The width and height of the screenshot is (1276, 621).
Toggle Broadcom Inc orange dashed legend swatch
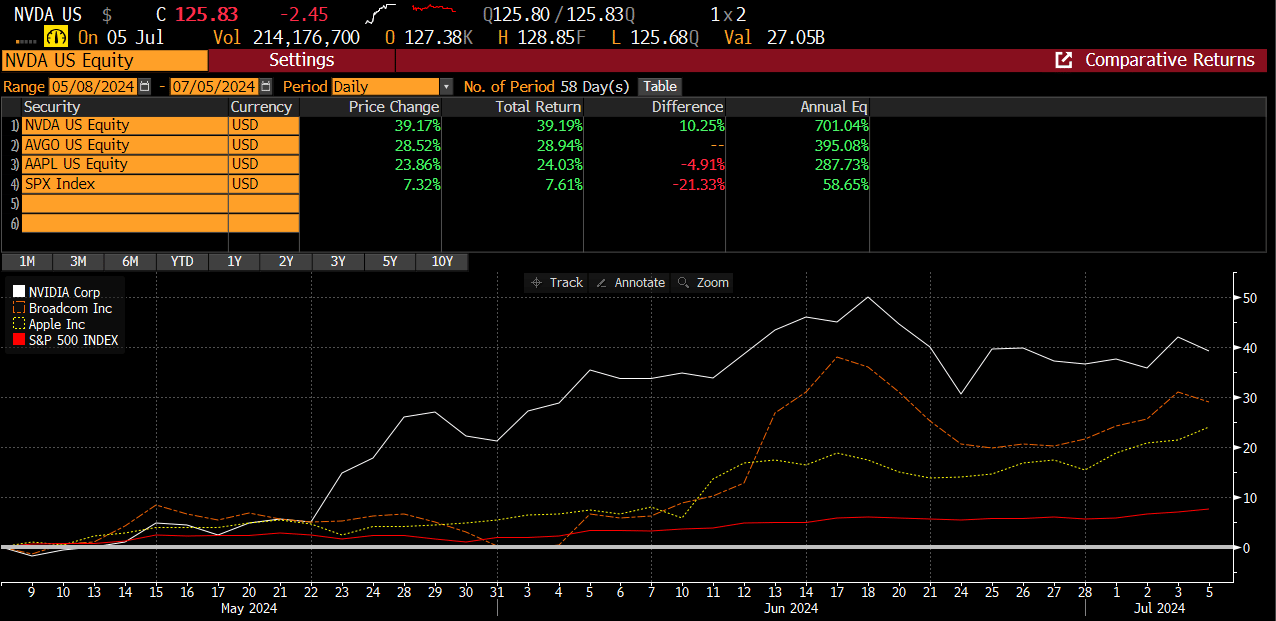[x=19, y=308]
